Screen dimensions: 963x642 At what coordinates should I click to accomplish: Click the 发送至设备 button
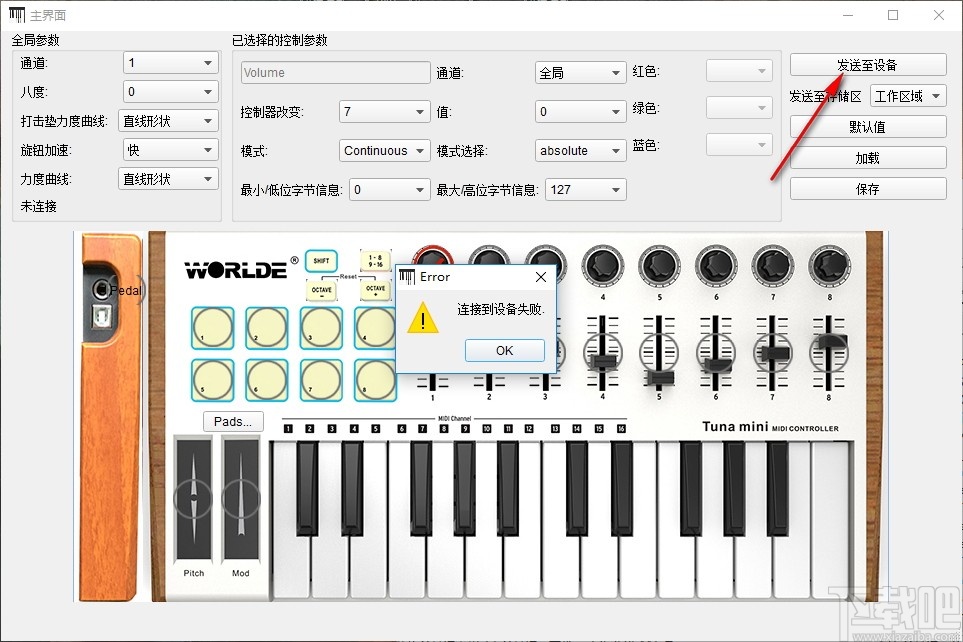coord(866,64)
